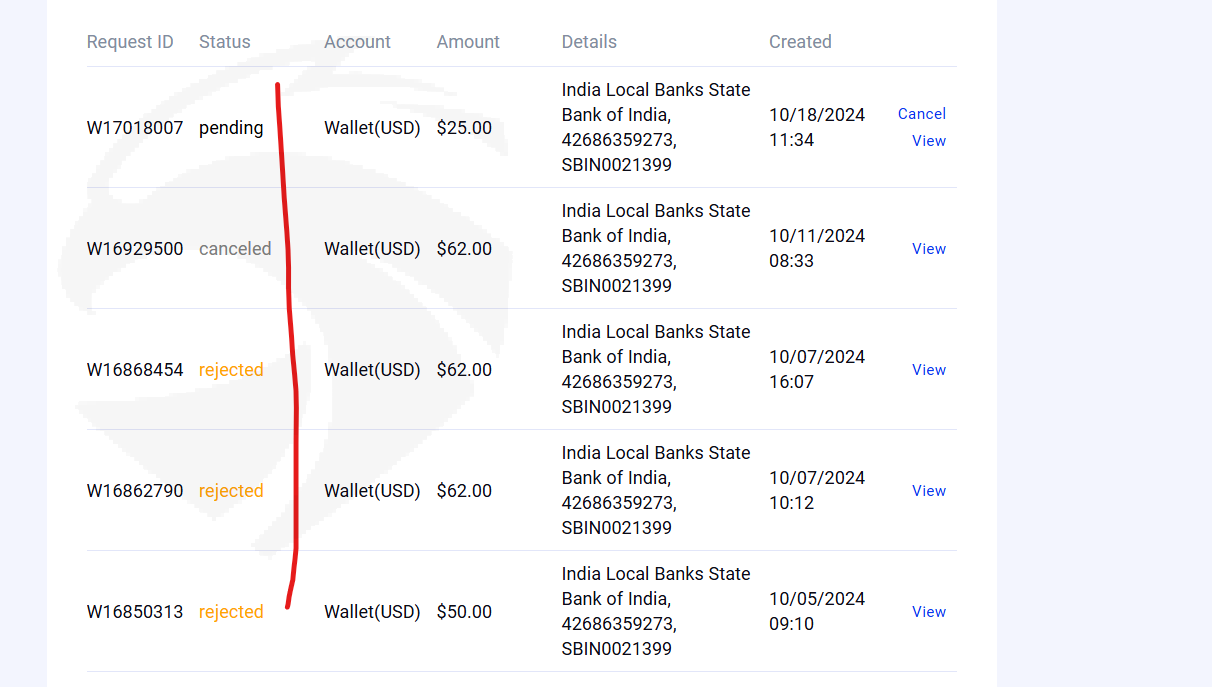Screen dimensions: 1212x687
Task: Click the $50.00 amount cell
Action: tap(464, 612)
